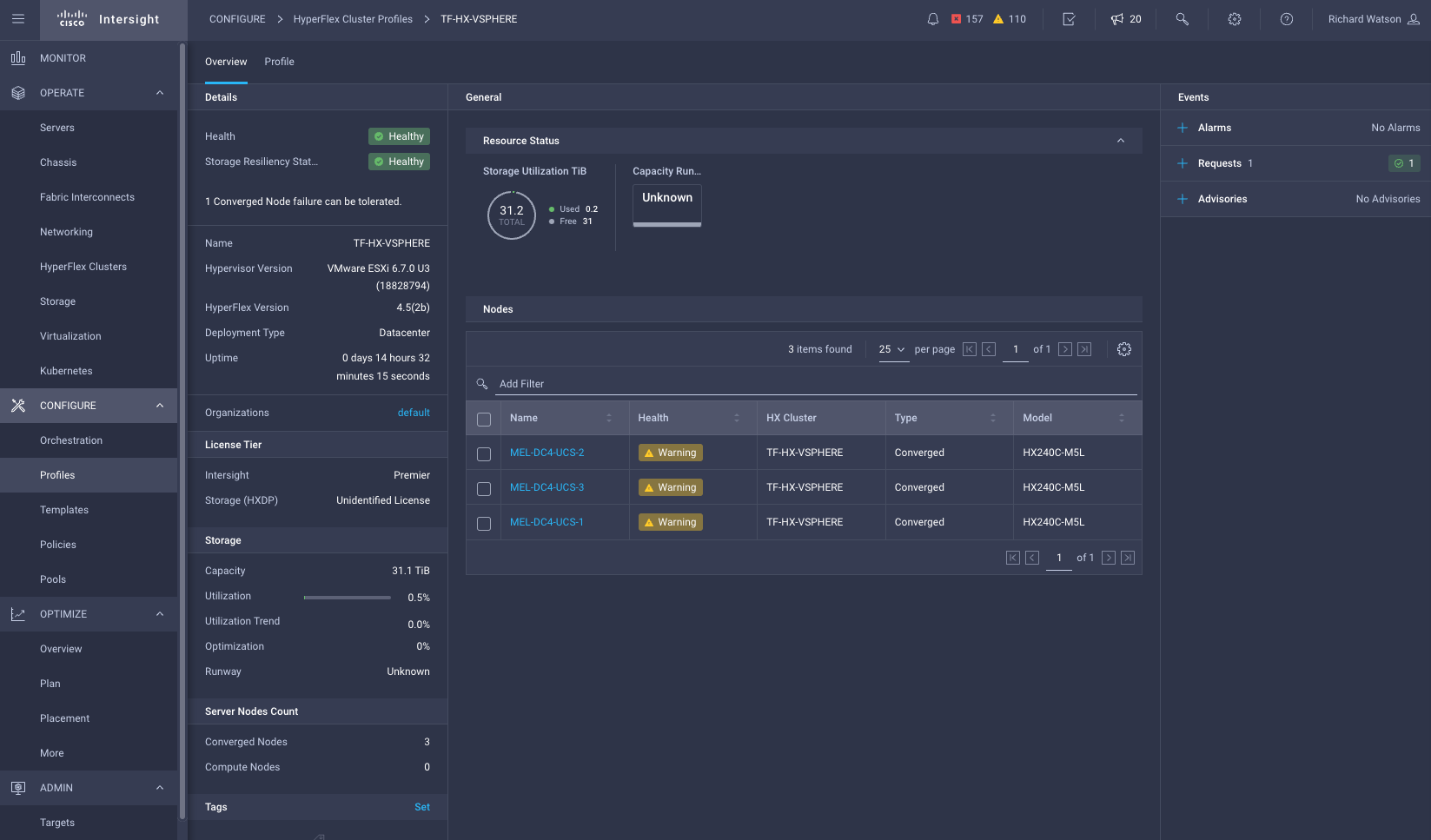This screenshot has width=1431, height=840.
Task: Click the Cisco Intersight logo
Action: coord(109,19)
